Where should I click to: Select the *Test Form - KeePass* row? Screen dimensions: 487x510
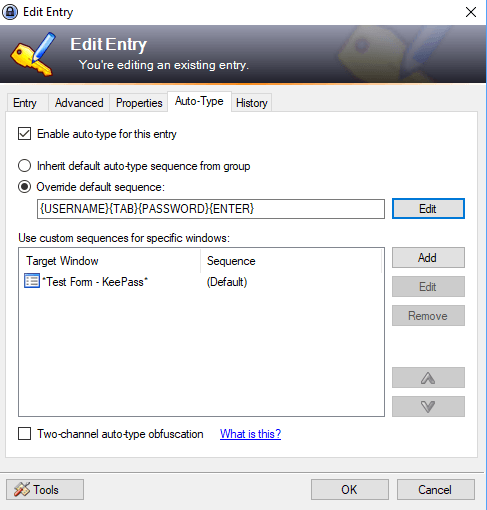click(201, 282)
